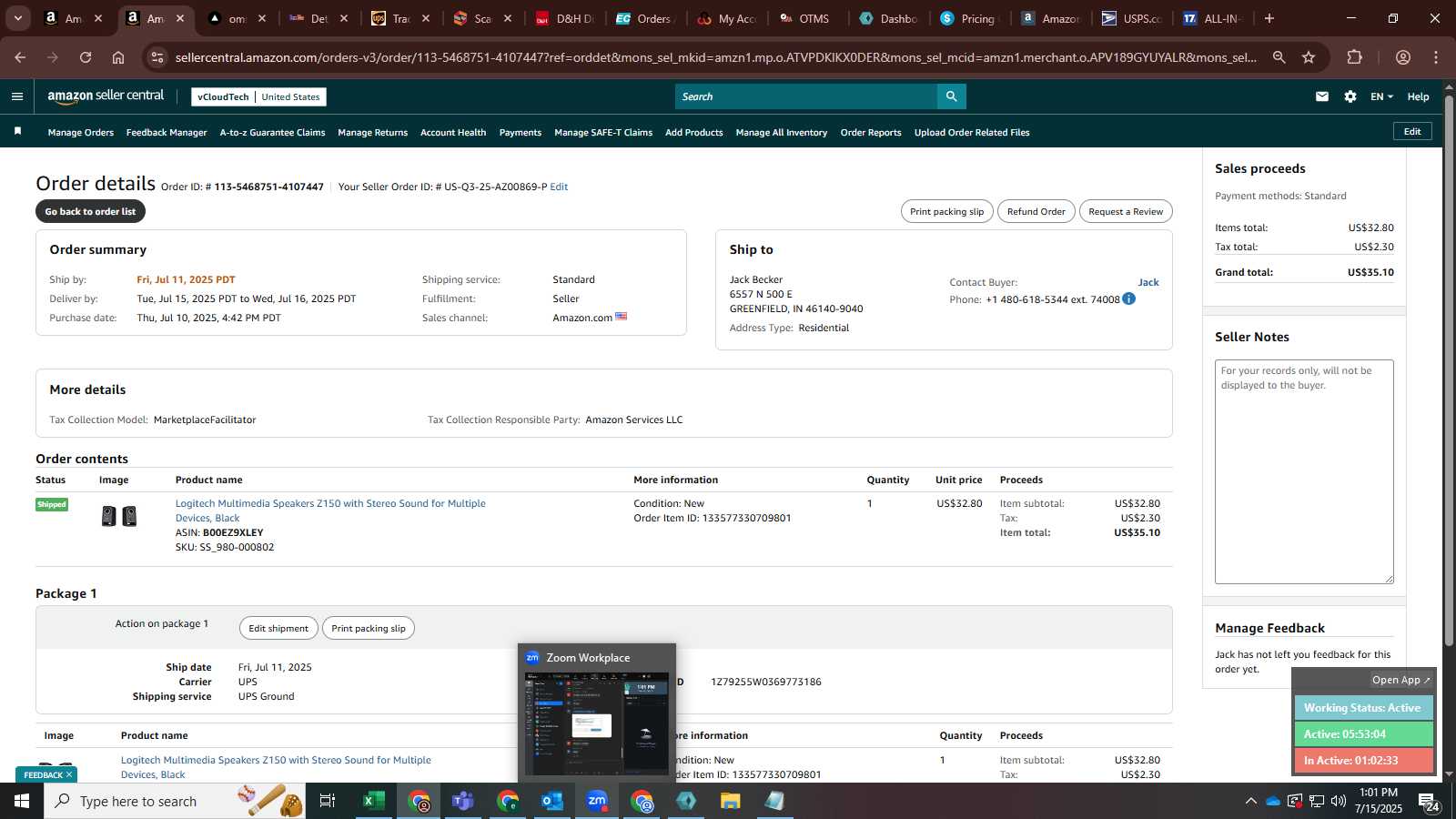Open Account Health menu item
1456x819 pixels.
click(x=453, y=133)
